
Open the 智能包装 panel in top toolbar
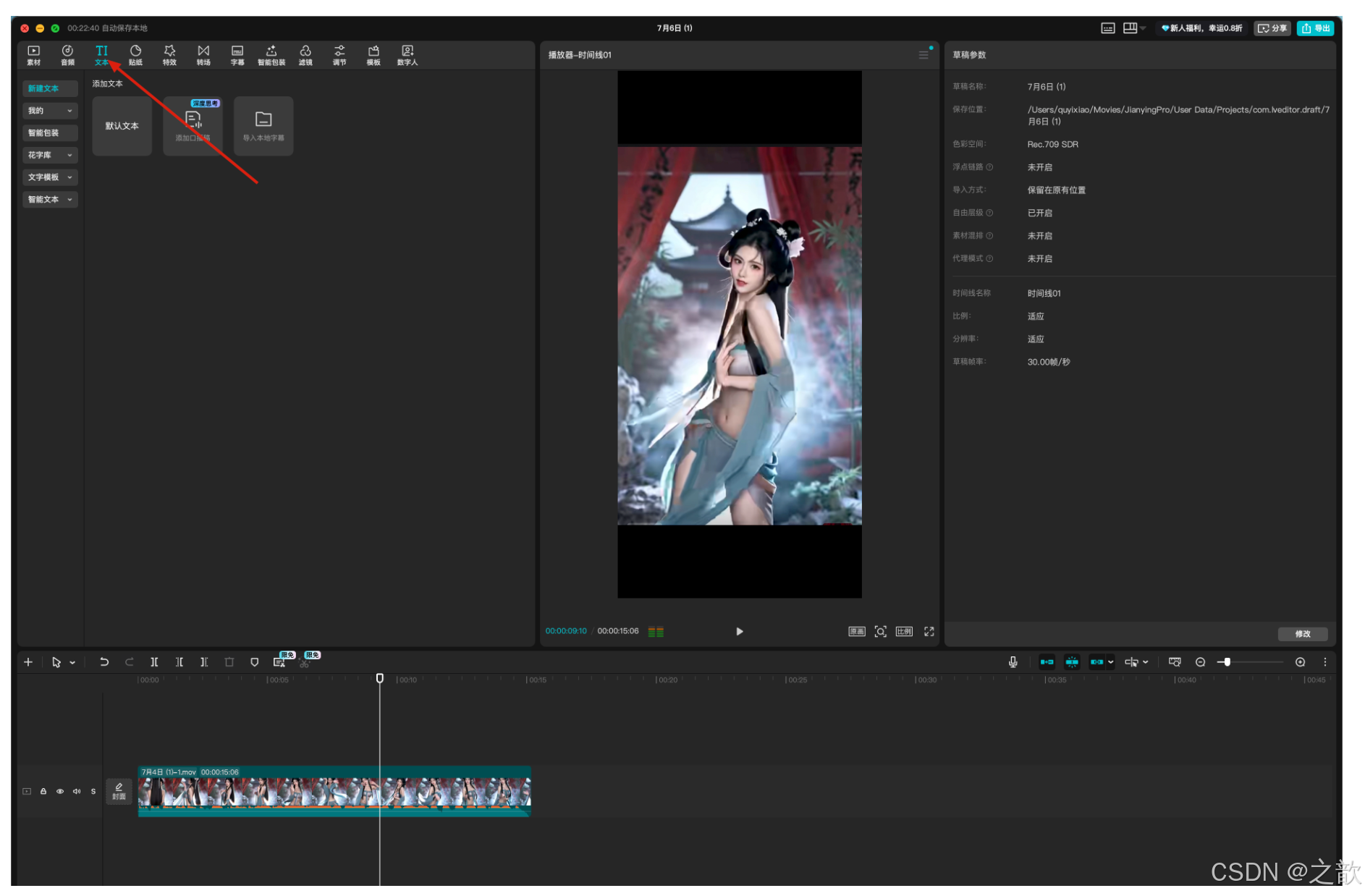[271, 55]
